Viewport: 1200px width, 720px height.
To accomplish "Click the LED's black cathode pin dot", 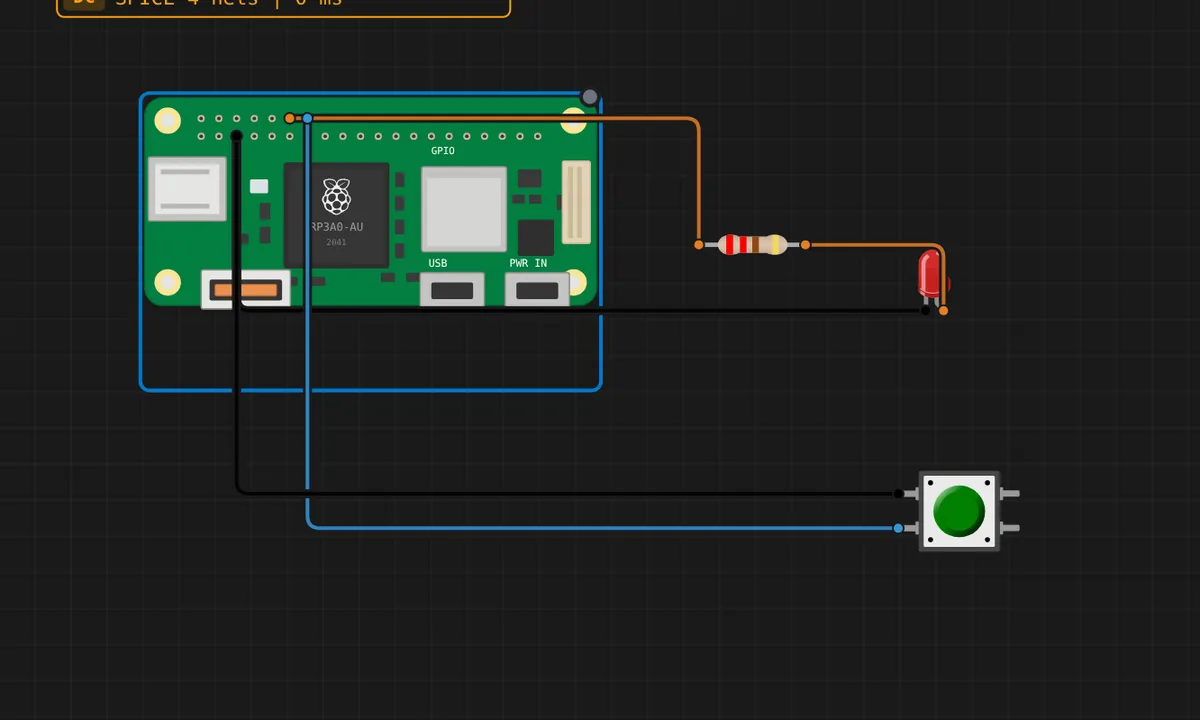I will pyautogui.click(x=925, y=310).
